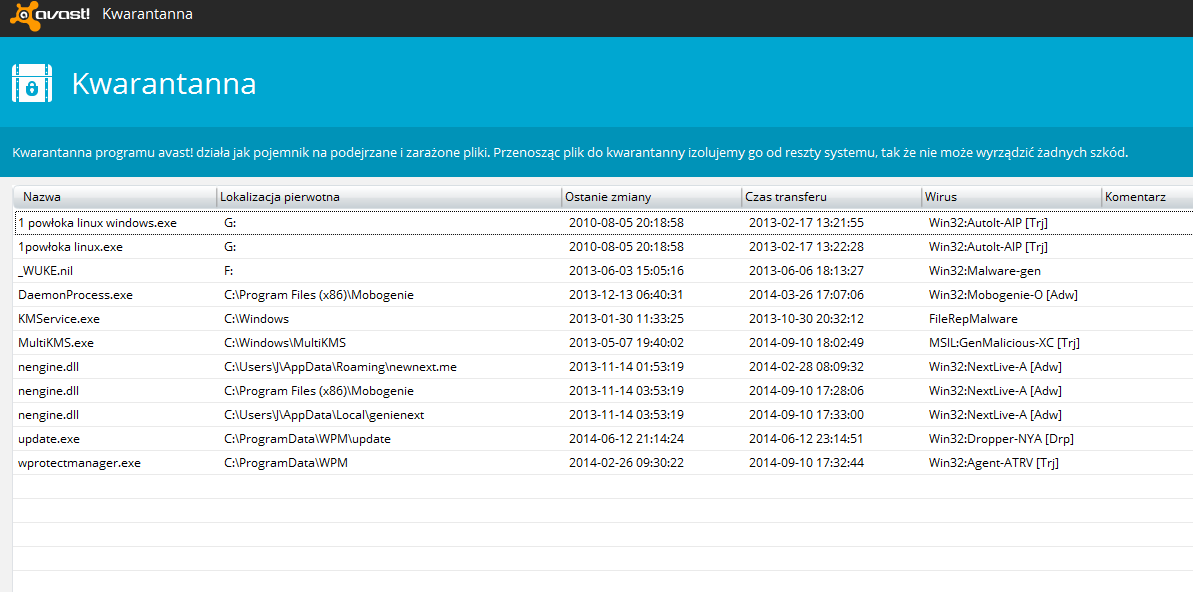
Task: Sort by Czas transferu column header
Action: (x=831, y=197)
